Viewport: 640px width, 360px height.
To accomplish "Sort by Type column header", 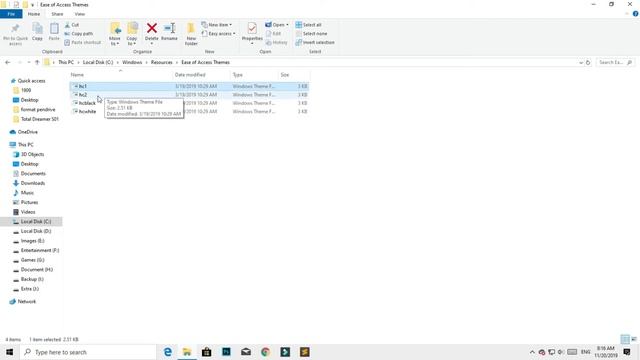I will [x=238, y=75].
